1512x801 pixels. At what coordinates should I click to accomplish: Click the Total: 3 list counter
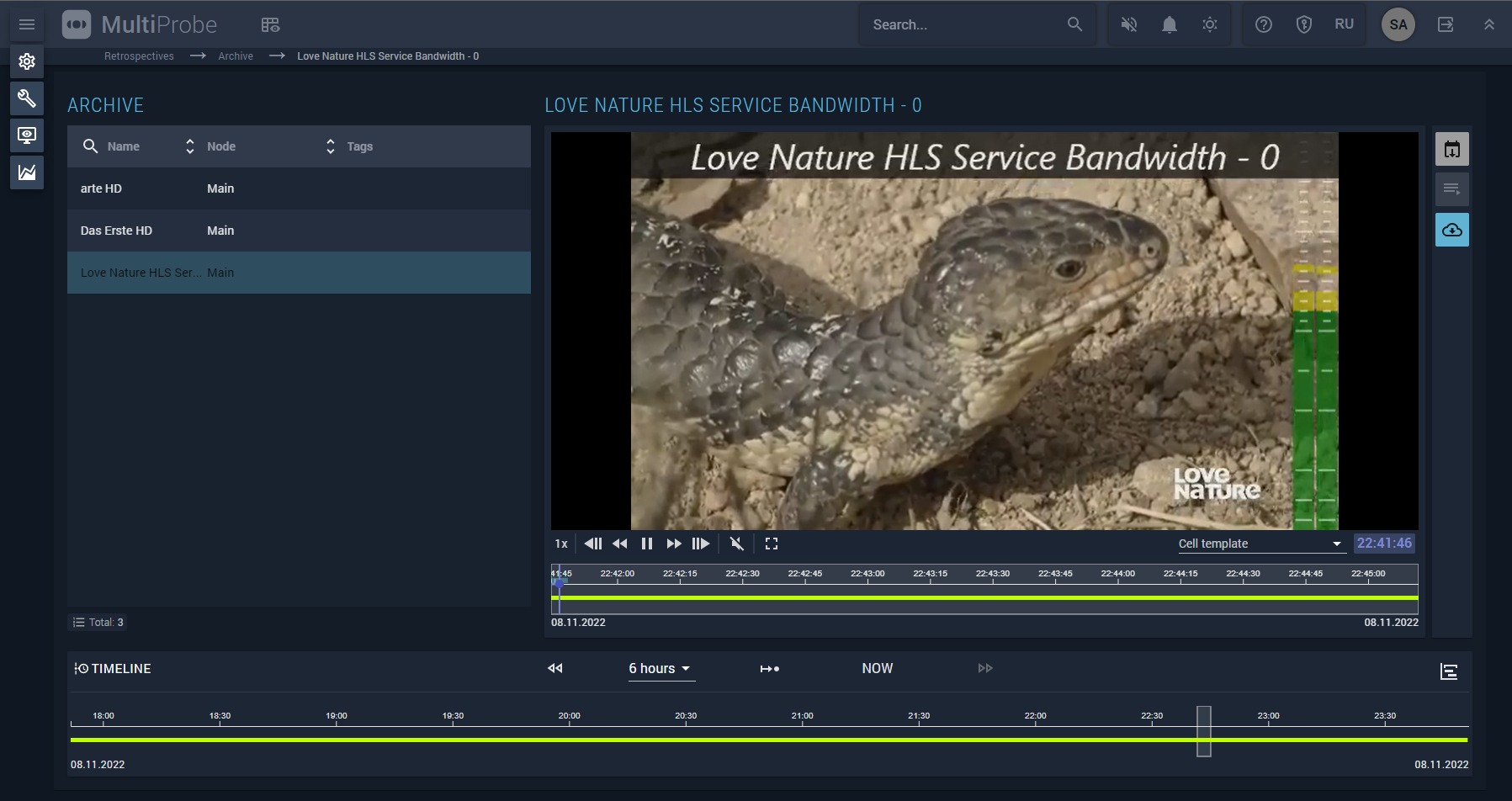coord(98,623)
